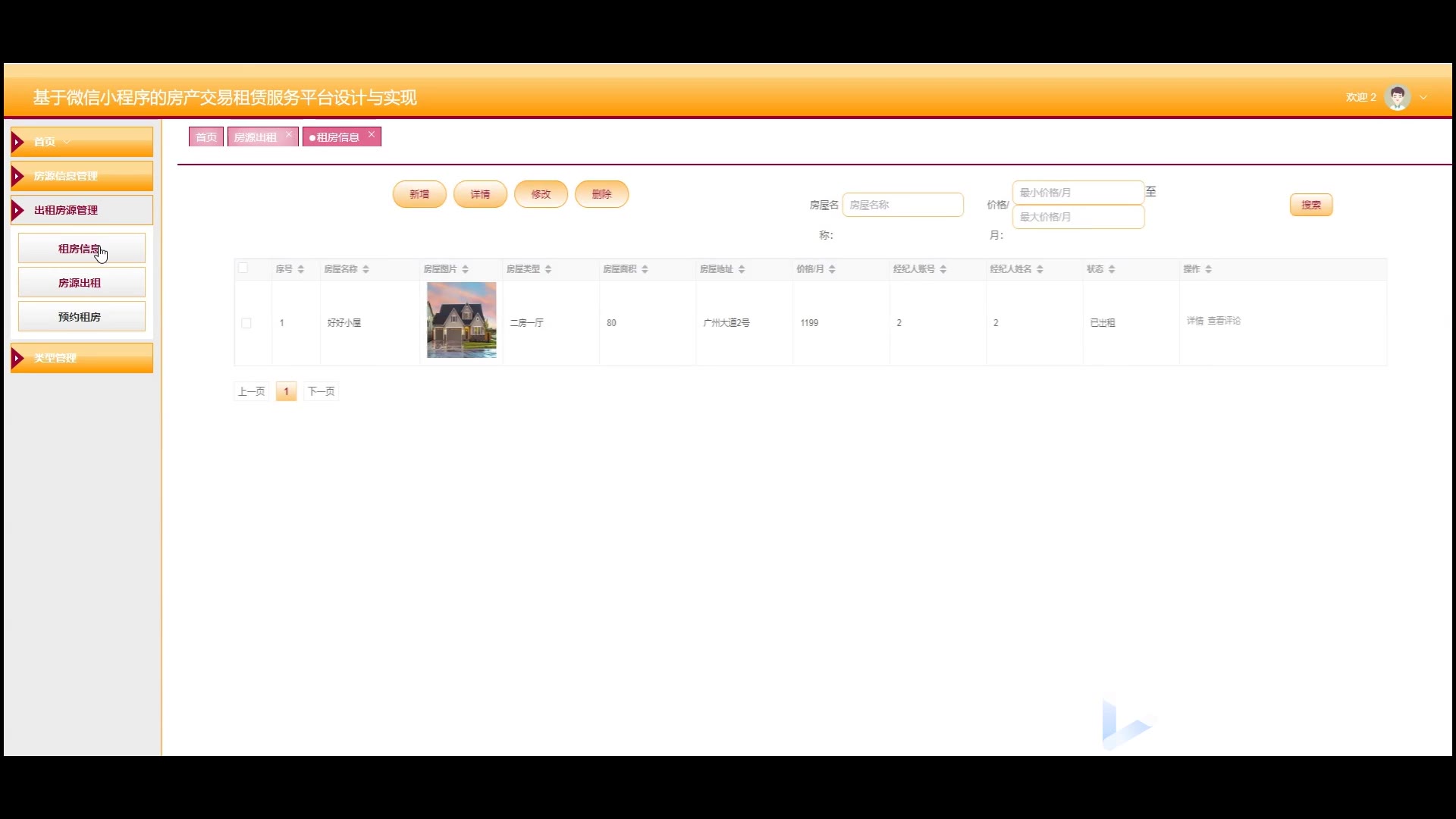Sort by 状态 column arrows
The height and width of the screenshot is (819, 1456).
point(1112,269)
